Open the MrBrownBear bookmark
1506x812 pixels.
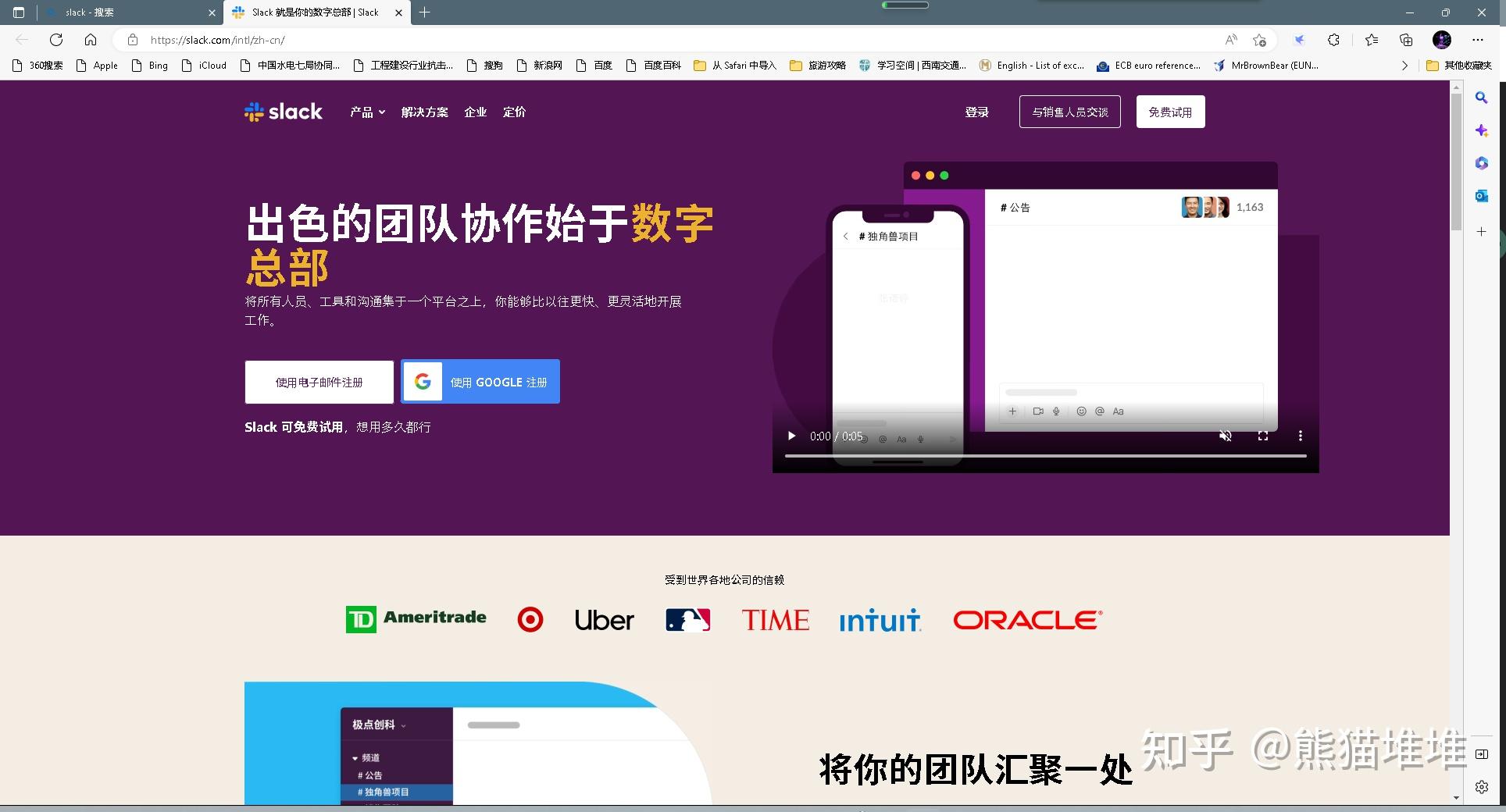point(1266,66)
